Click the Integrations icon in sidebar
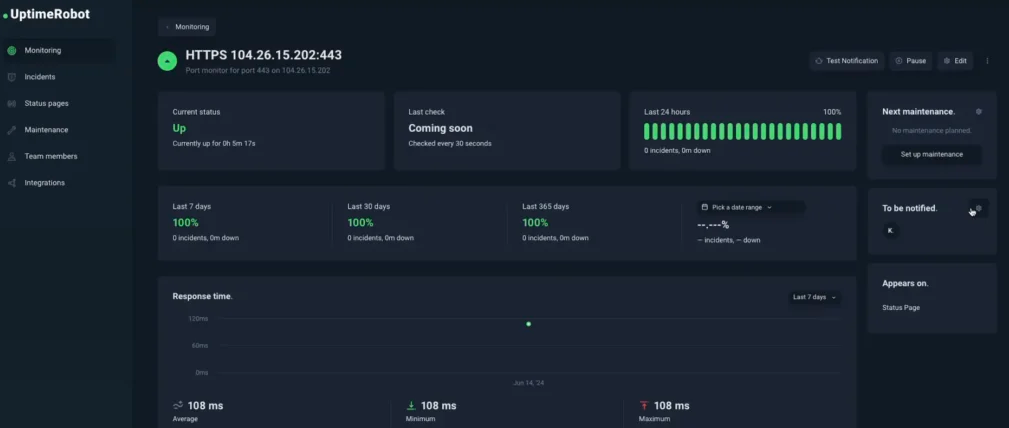The image size is (1009, 428). coord(12,183)
